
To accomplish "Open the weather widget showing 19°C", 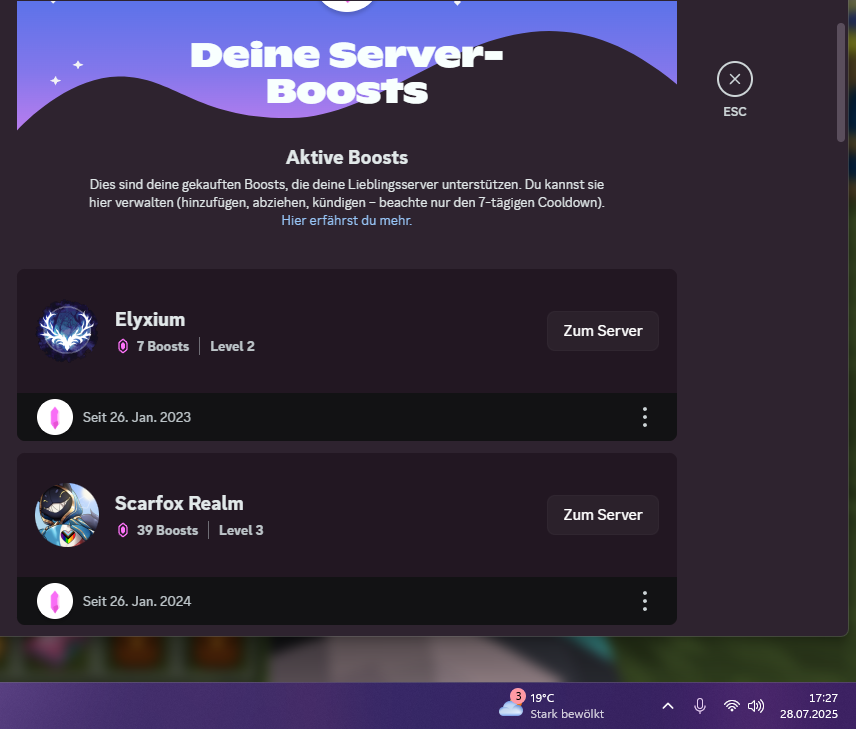I will coord(551,706).
